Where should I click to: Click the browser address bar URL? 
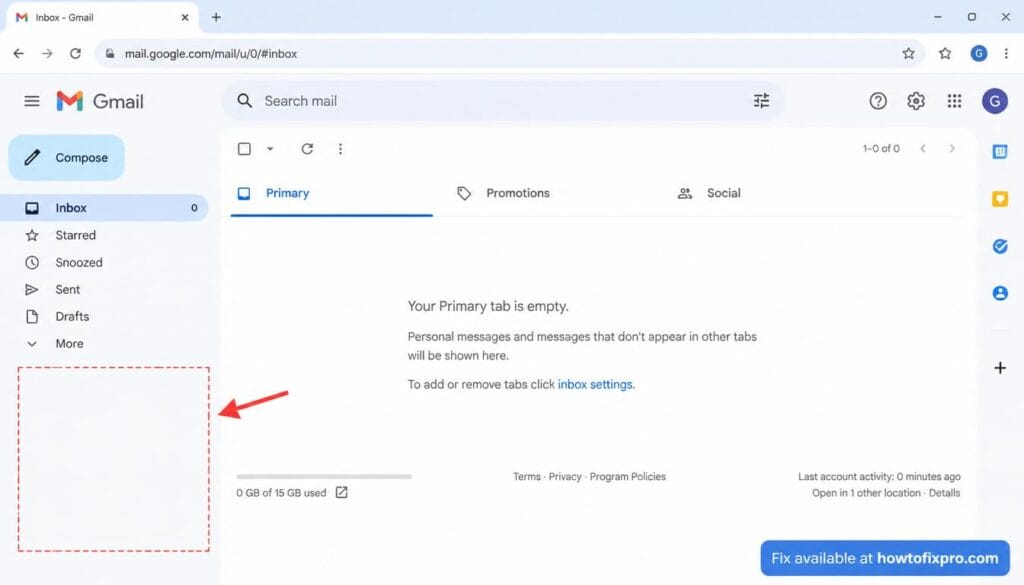coord(210,54)
